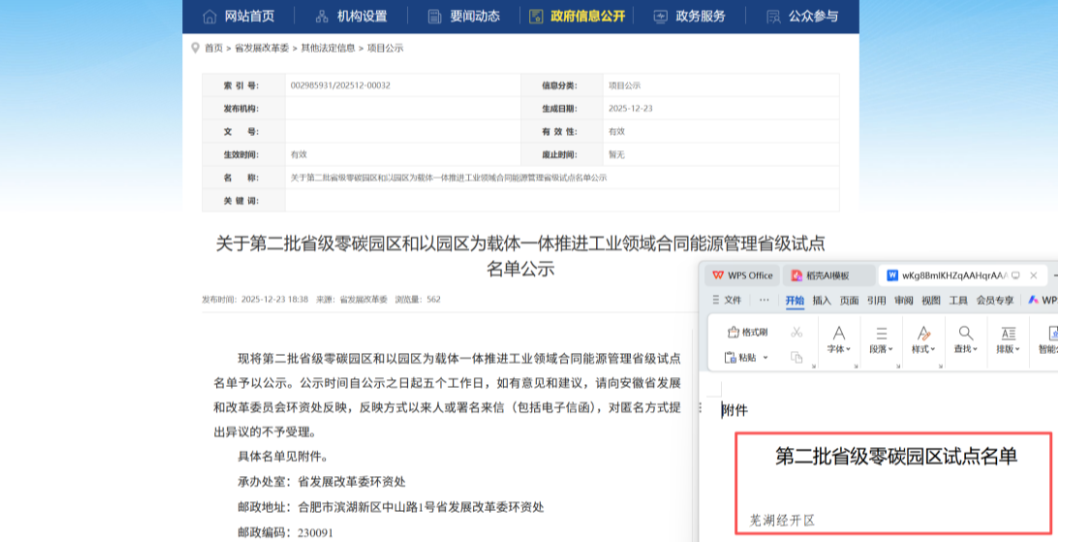
Task: Open 机构设置 in the site navigation
Action: (362, 16)
